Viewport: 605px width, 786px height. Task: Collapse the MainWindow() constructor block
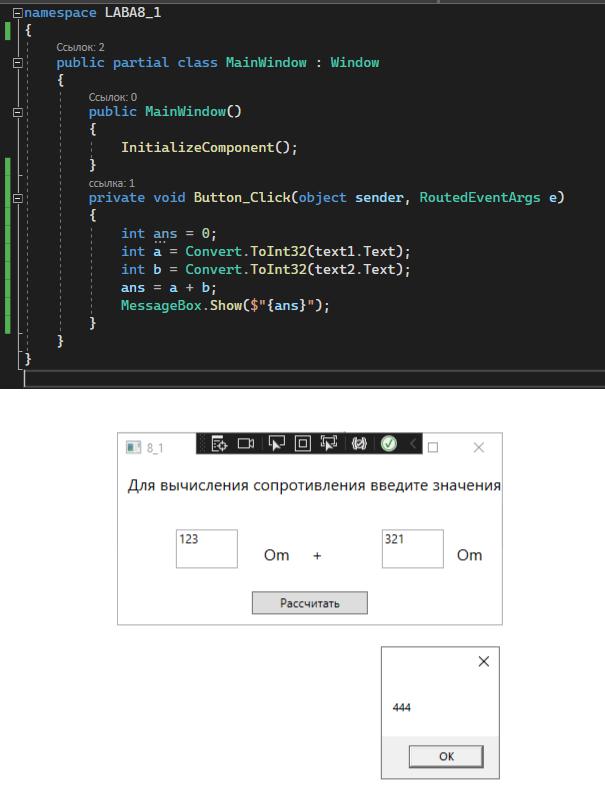click(18, 112)
